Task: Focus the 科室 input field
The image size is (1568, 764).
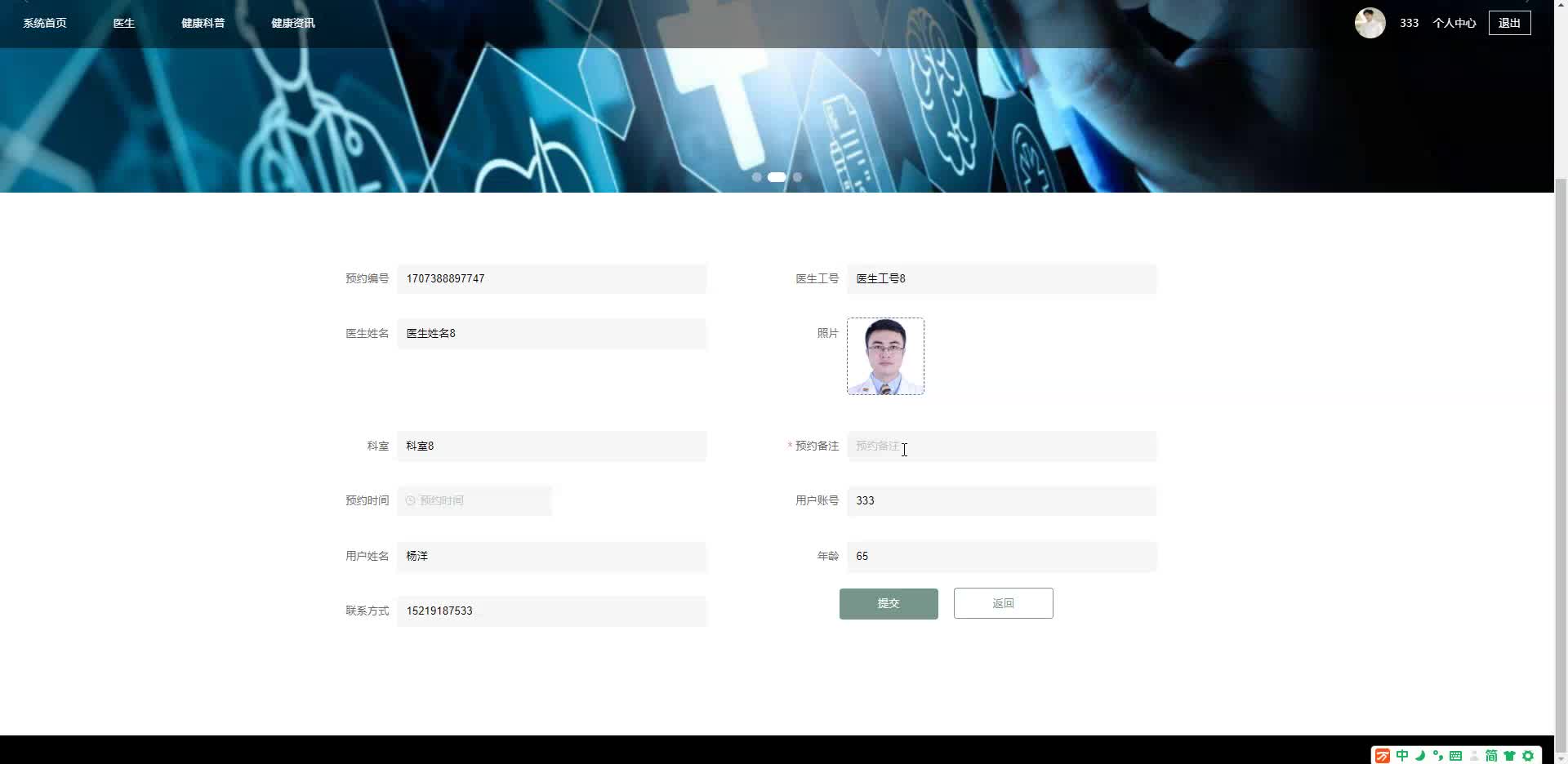Action: [551, 446]
